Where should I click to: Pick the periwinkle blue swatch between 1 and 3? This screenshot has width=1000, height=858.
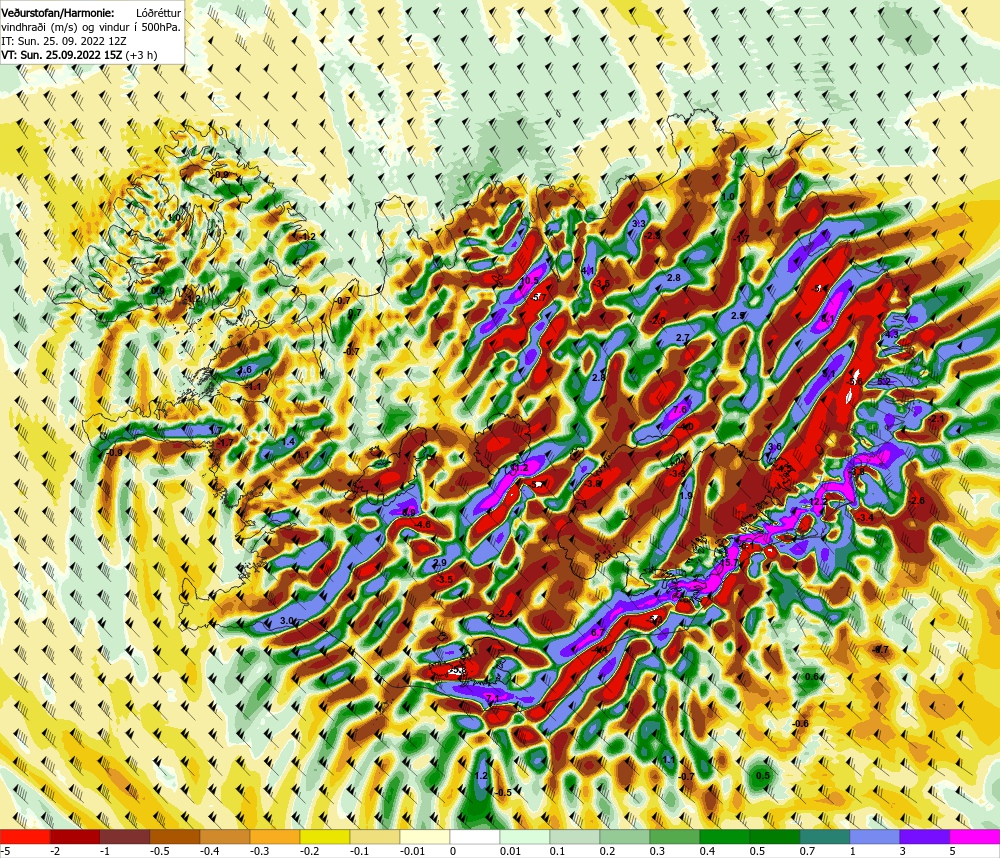[x=875, y=836]
